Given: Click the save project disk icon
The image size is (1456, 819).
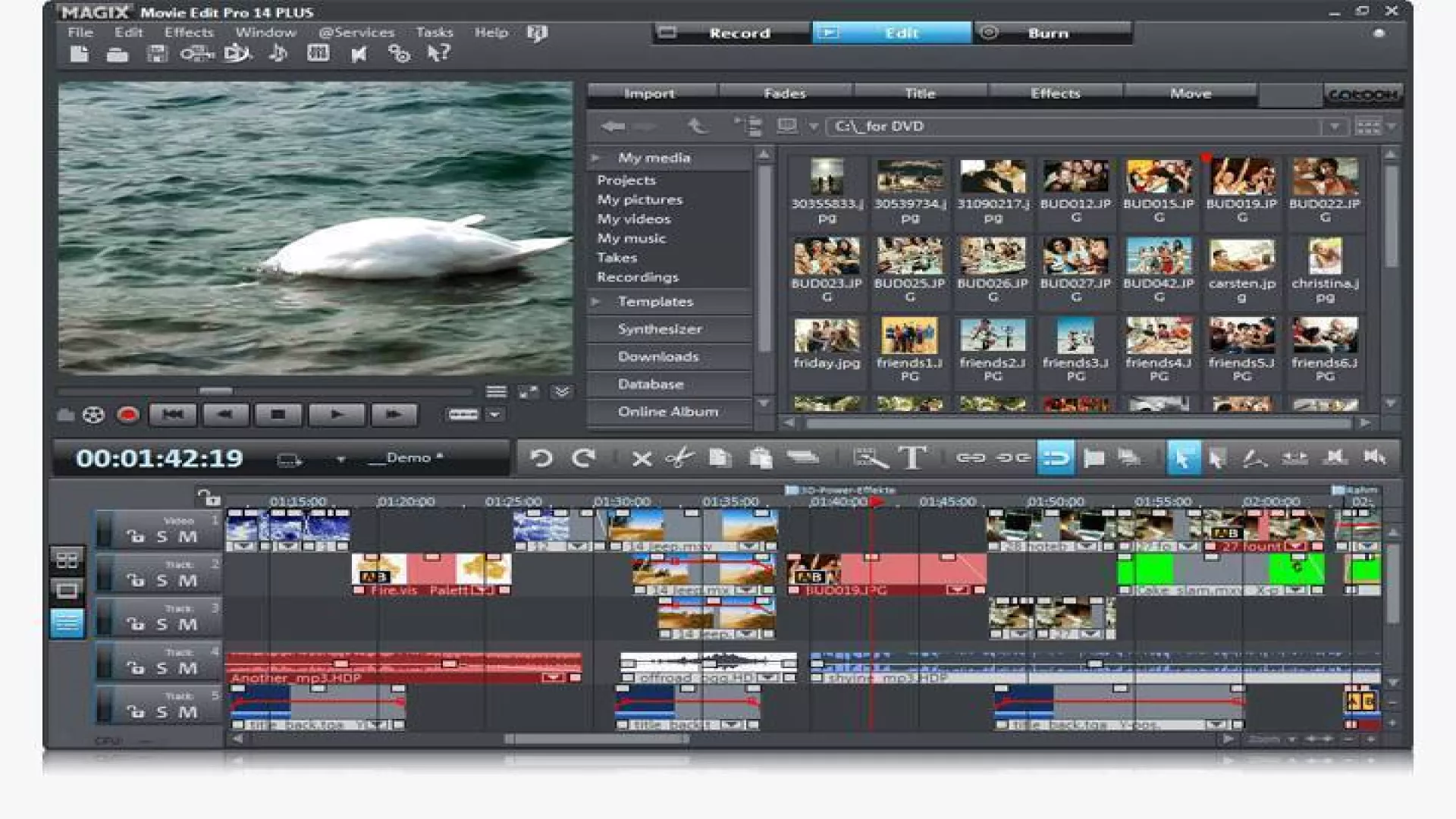Looking at the screenshot, I should pos(157,55).
